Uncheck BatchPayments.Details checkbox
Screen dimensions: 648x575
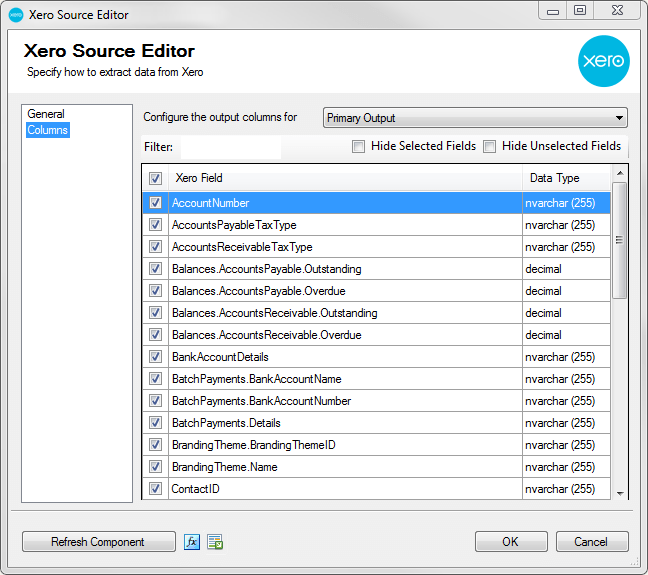click(155, 422)
